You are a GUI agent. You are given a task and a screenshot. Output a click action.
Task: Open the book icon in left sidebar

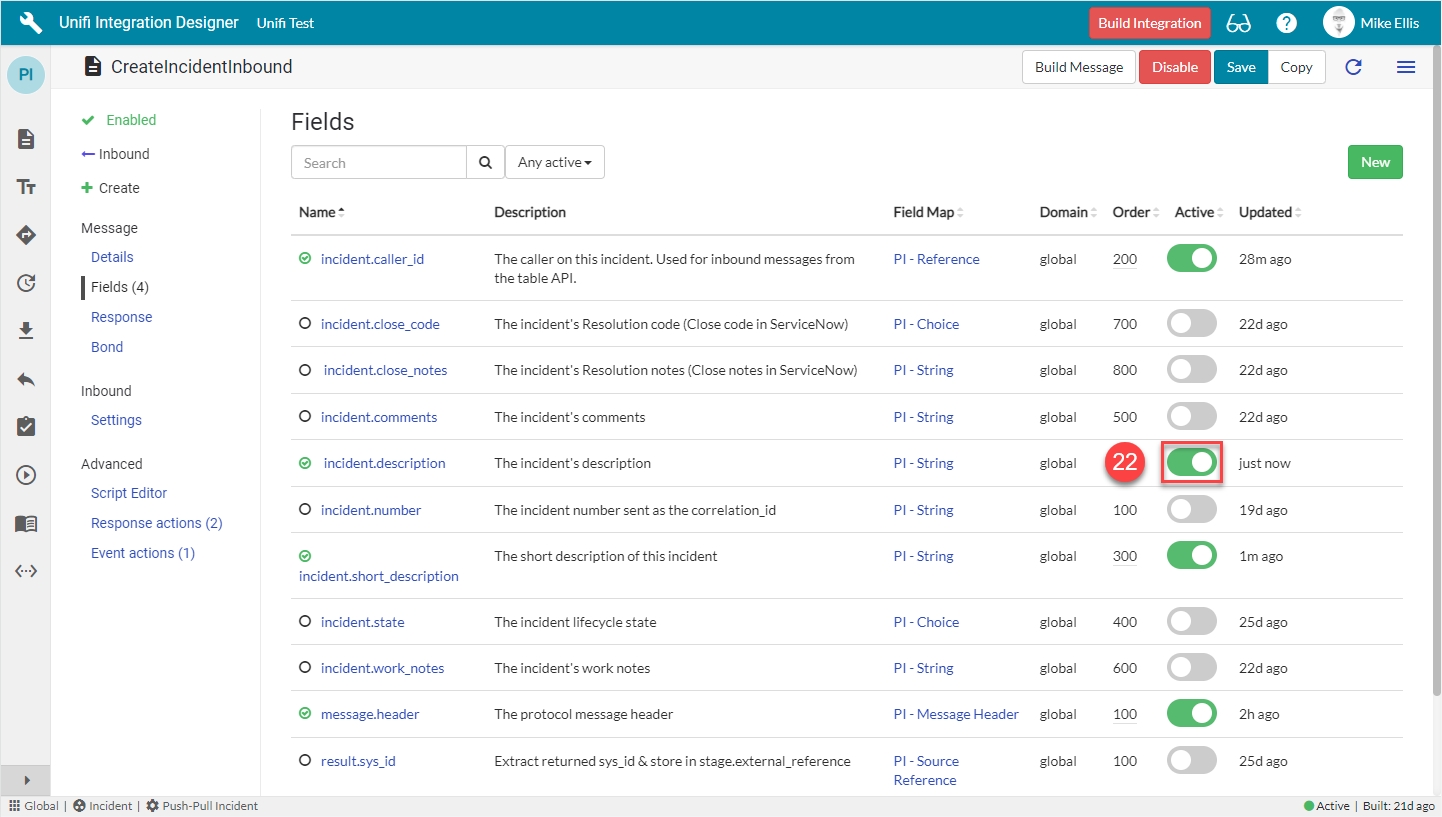tap(26, 523)
